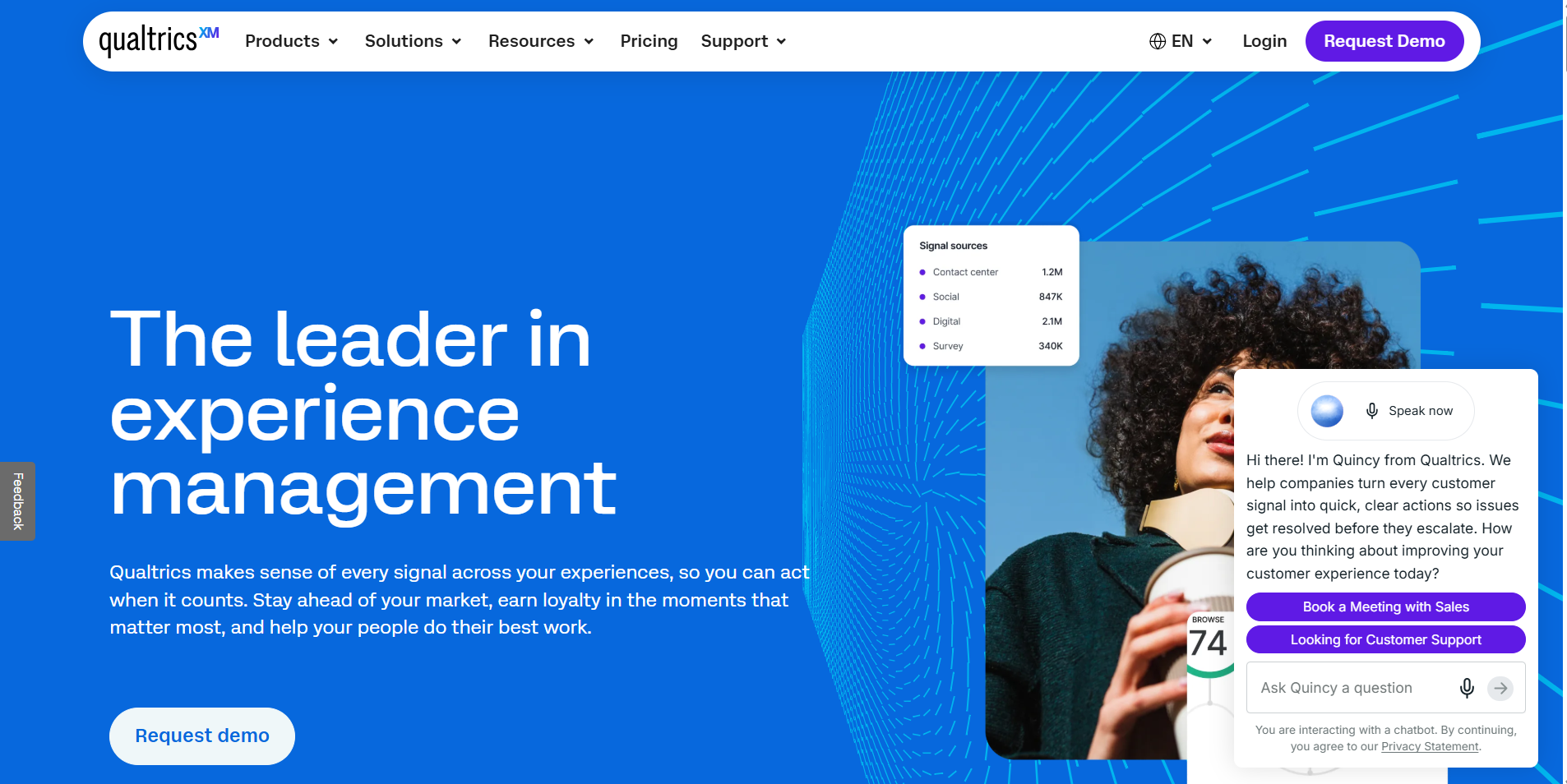Open the Support menu
The width and height of the screenshot is (1567, 784).
pos(743,41)
